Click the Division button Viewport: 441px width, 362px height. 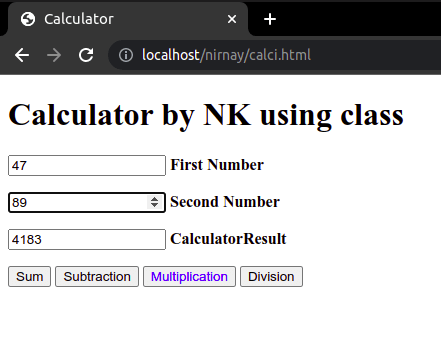point(271,276)
